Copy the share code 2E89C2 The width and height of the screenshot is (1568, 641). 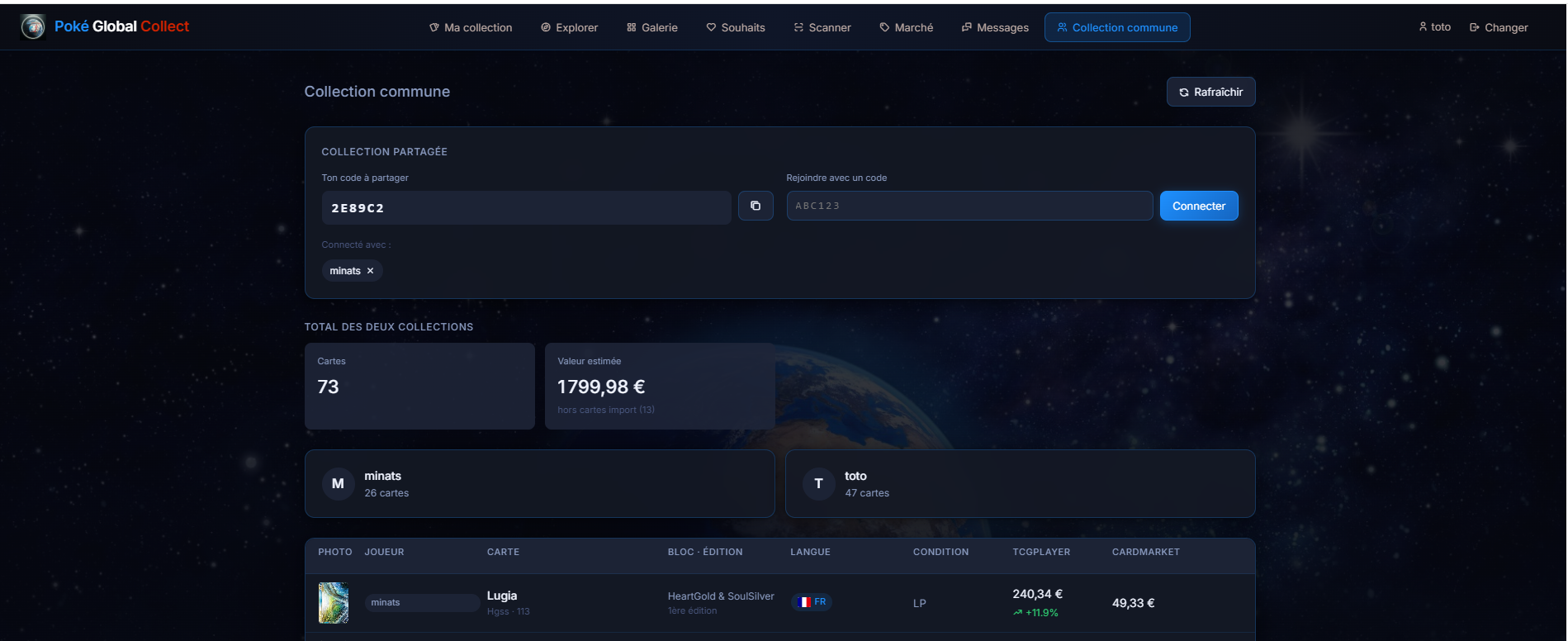coord(756,206)
